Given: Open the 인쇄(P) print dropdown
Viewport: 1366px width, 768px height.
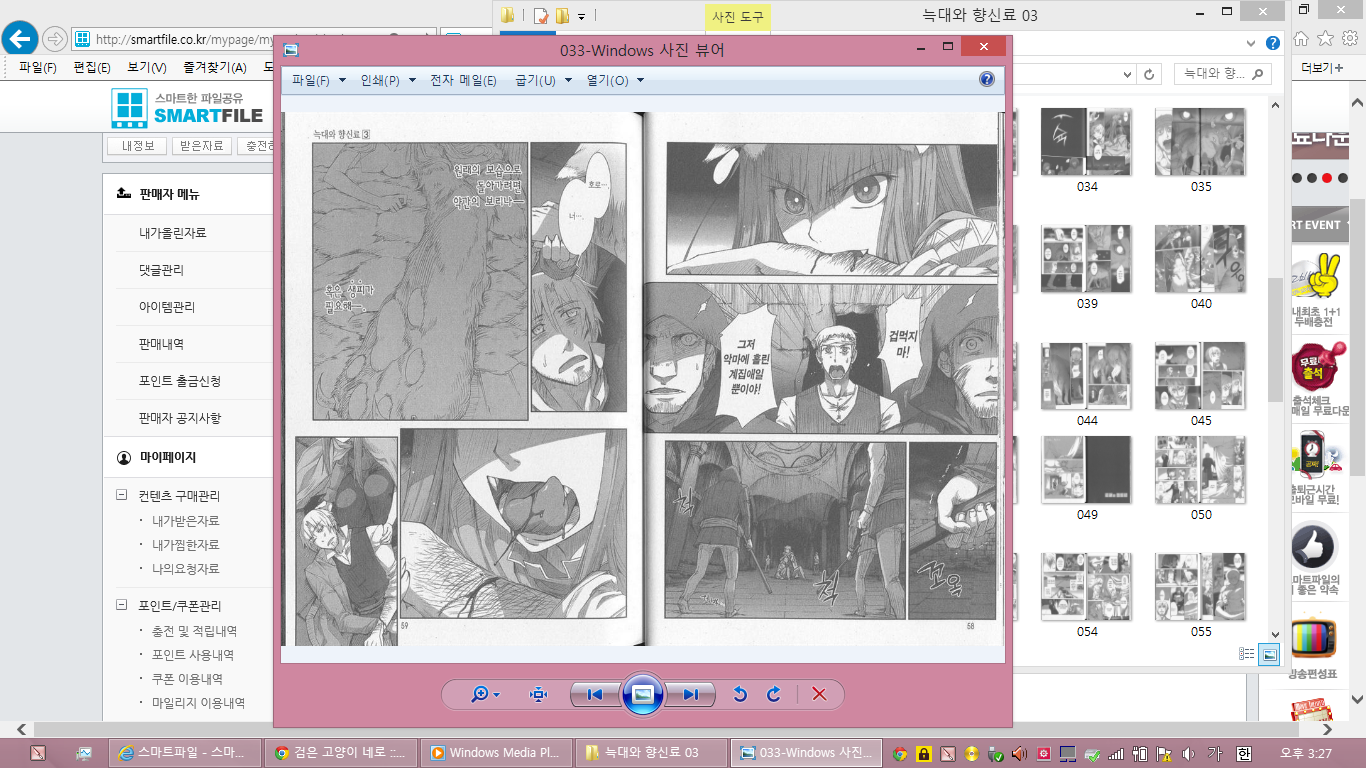Looking at the screenshot, I should (x=387, y=80).
